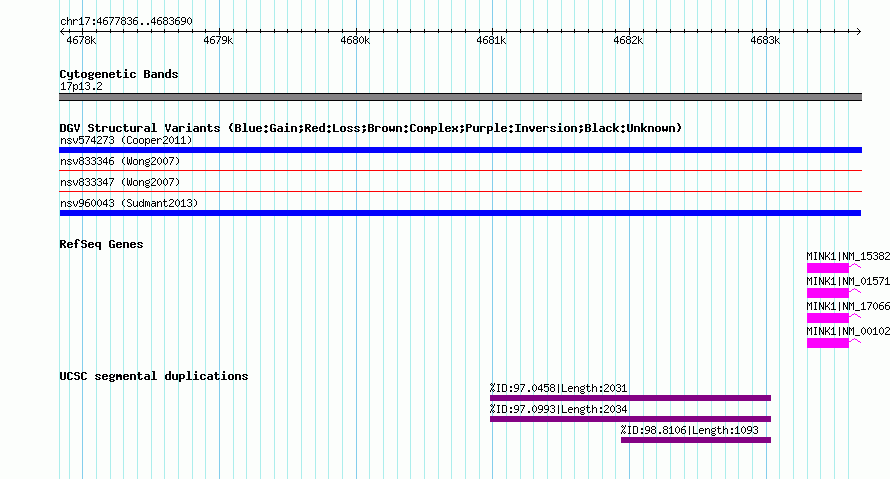
Task: Click the 4681k ruler position
Action: tap(492, 40)
